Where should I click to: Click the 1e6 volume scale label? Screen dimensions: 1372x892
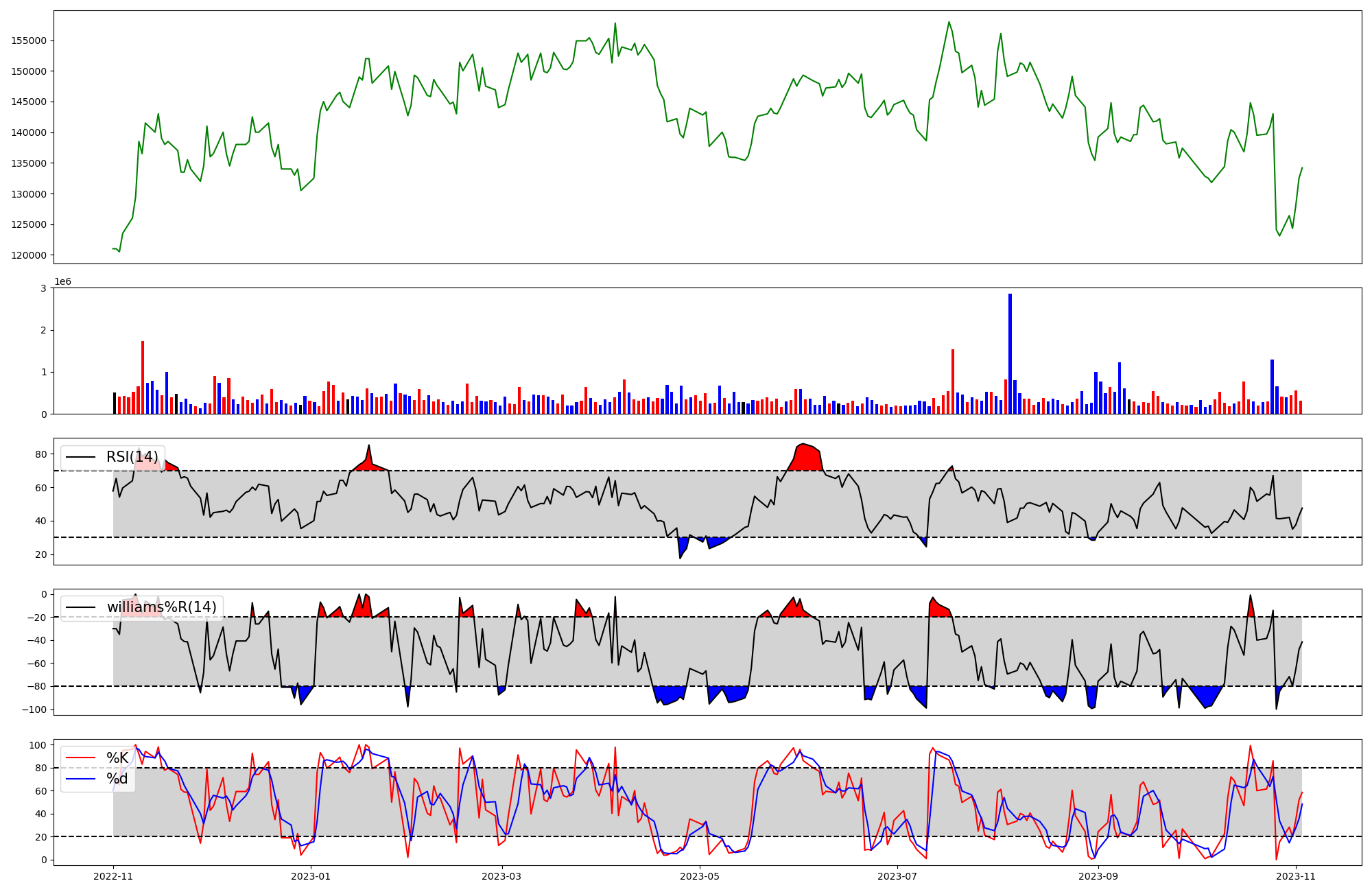(62, 282)
